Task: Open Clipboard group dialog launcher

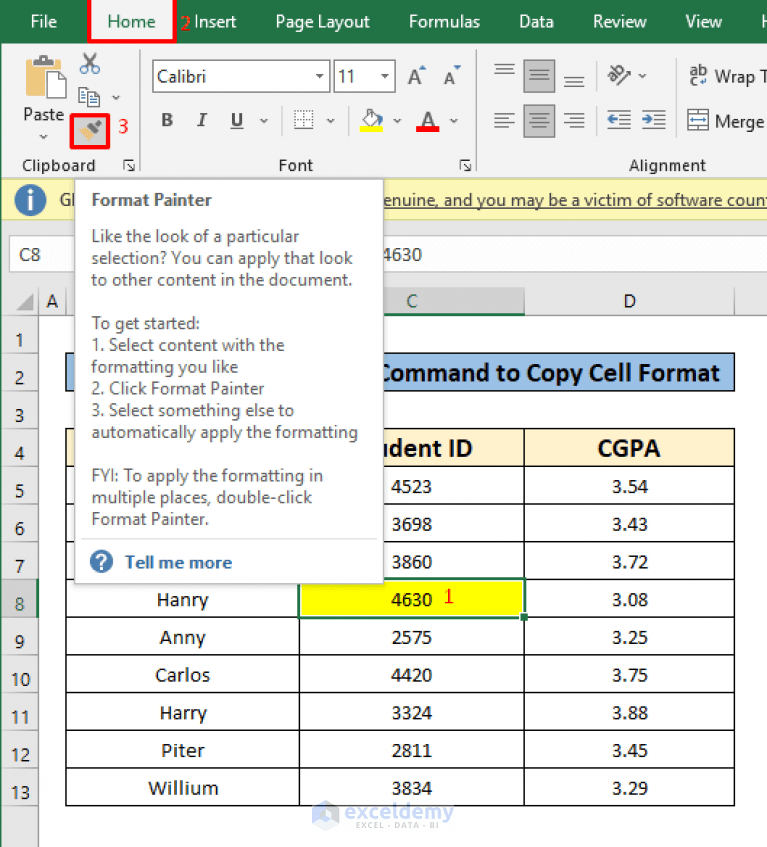Action: [x=129, y=165]
